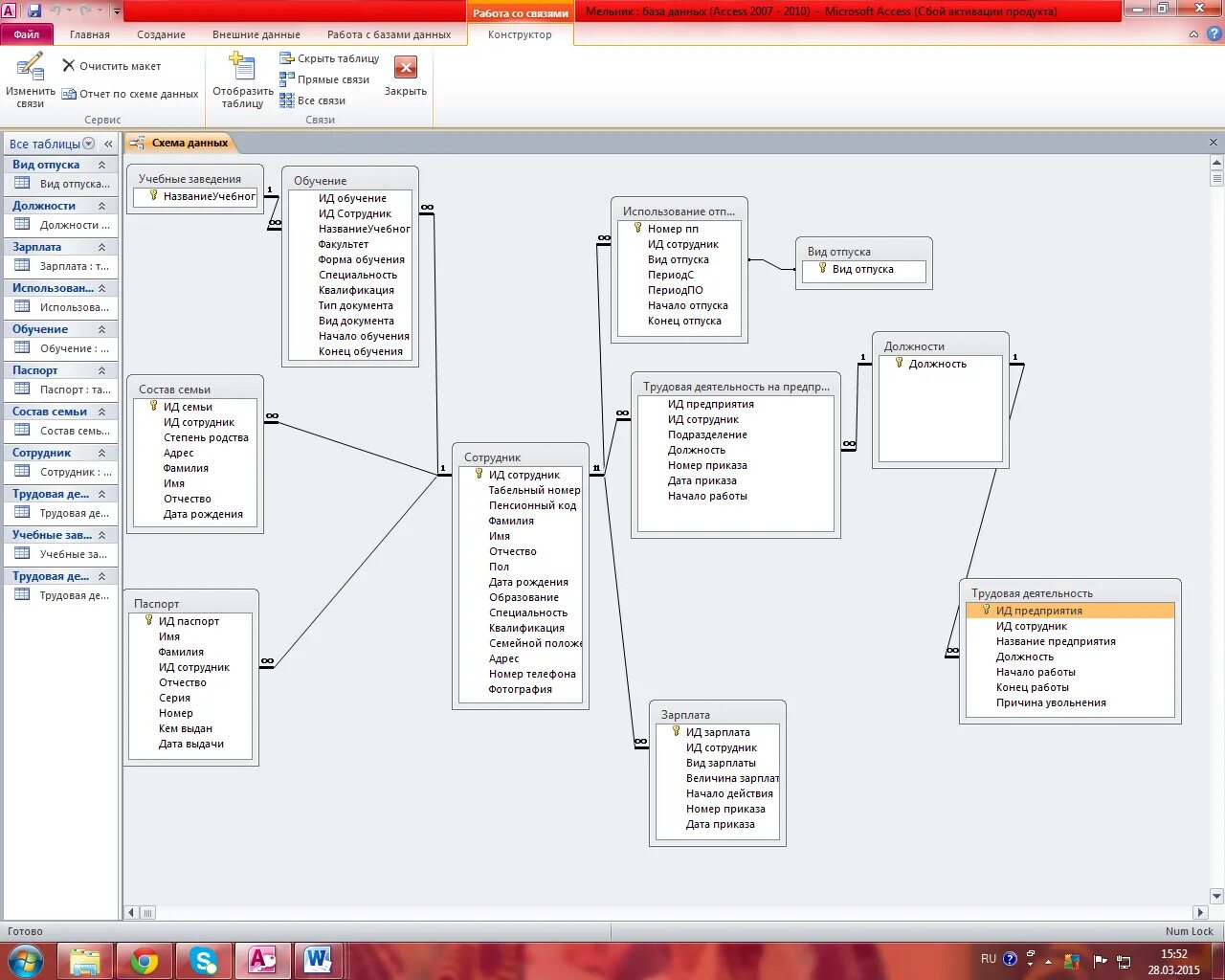
Task: Select ИД семьи key field
Action: pyautogui.click(x=195, y=407)
